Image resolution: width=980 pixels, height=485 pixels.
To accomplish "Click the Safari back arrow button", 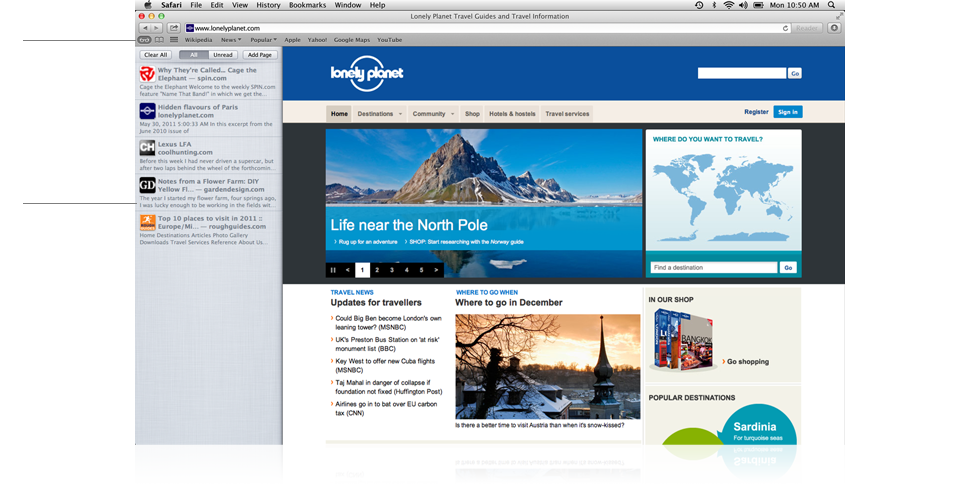I will [x=145, y=28].
